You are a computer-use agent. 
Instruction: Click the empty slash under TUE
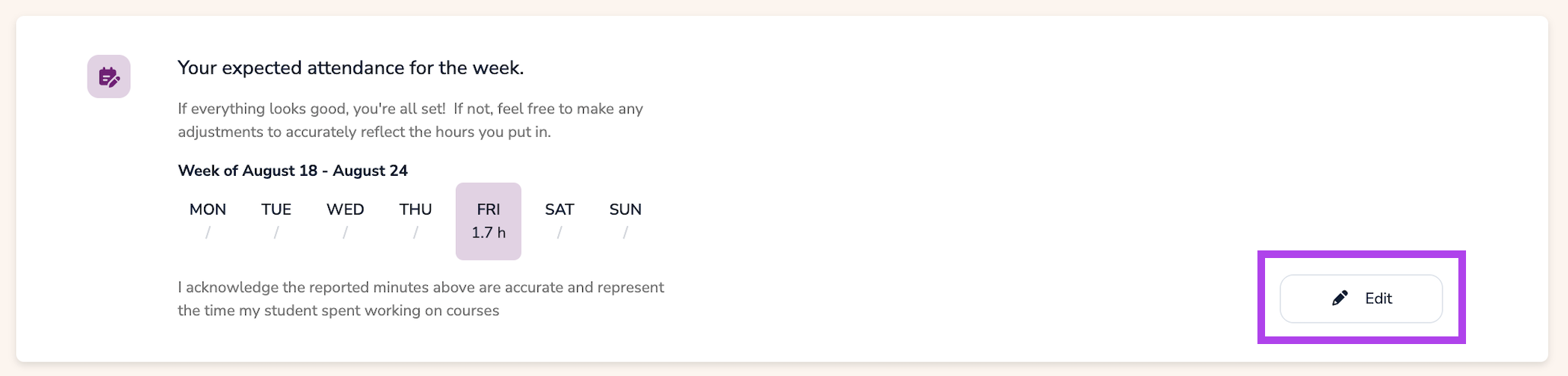pyautogui.click(x=276, y=233)
